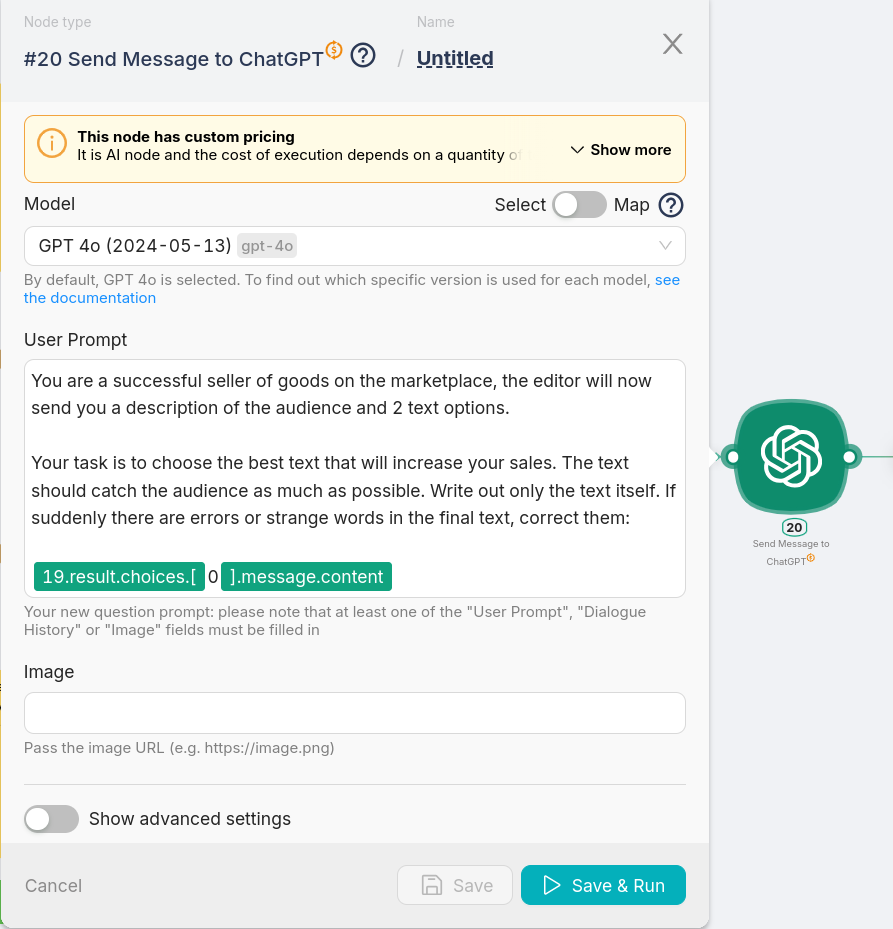Click the Cancel button
The width and height of the screenshot is (893, 929).
tap(53, 886)
